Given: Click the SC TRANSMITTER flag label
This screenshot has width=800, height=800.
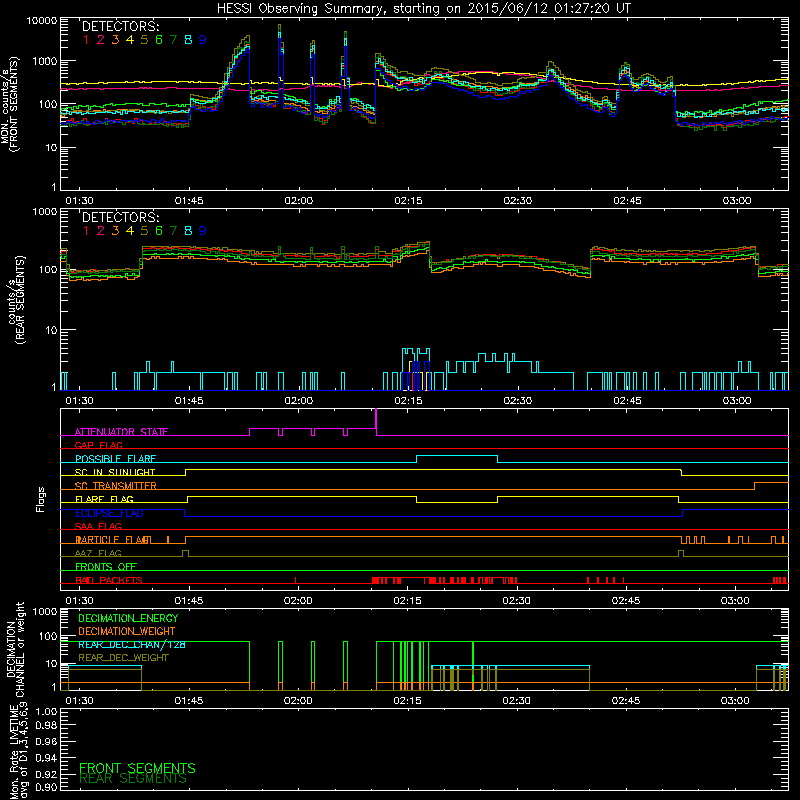Looking at the screenshot, I should pos(115,486).
